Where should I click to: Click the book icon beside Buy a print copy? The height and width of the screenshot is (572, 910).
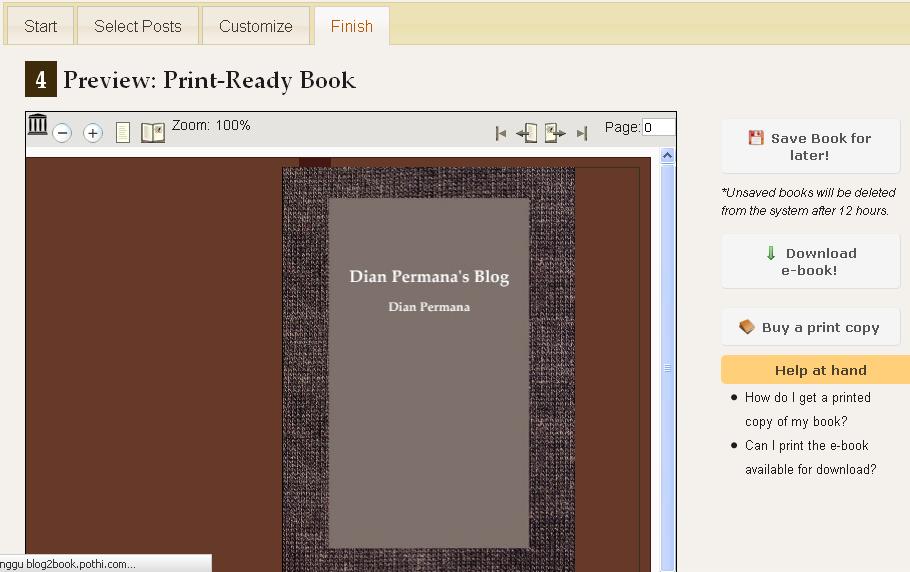746,327
